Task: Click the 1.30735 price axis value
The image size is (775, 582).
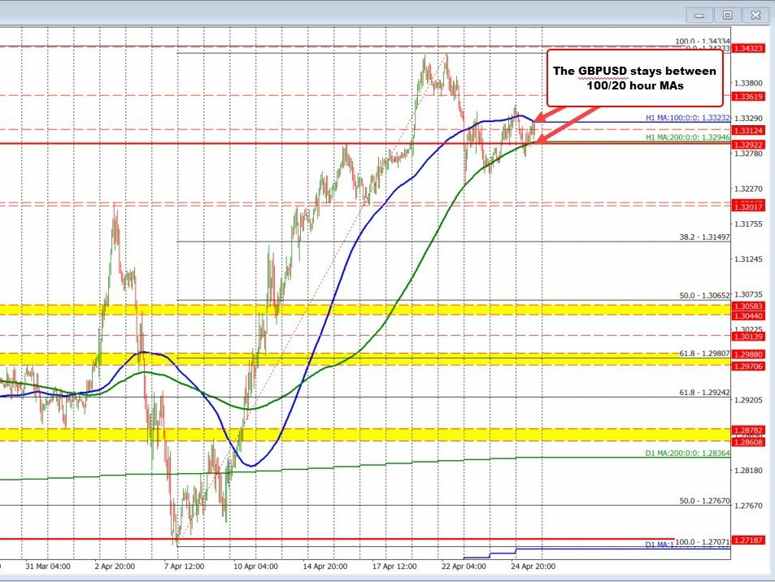Action: (748, 294)
